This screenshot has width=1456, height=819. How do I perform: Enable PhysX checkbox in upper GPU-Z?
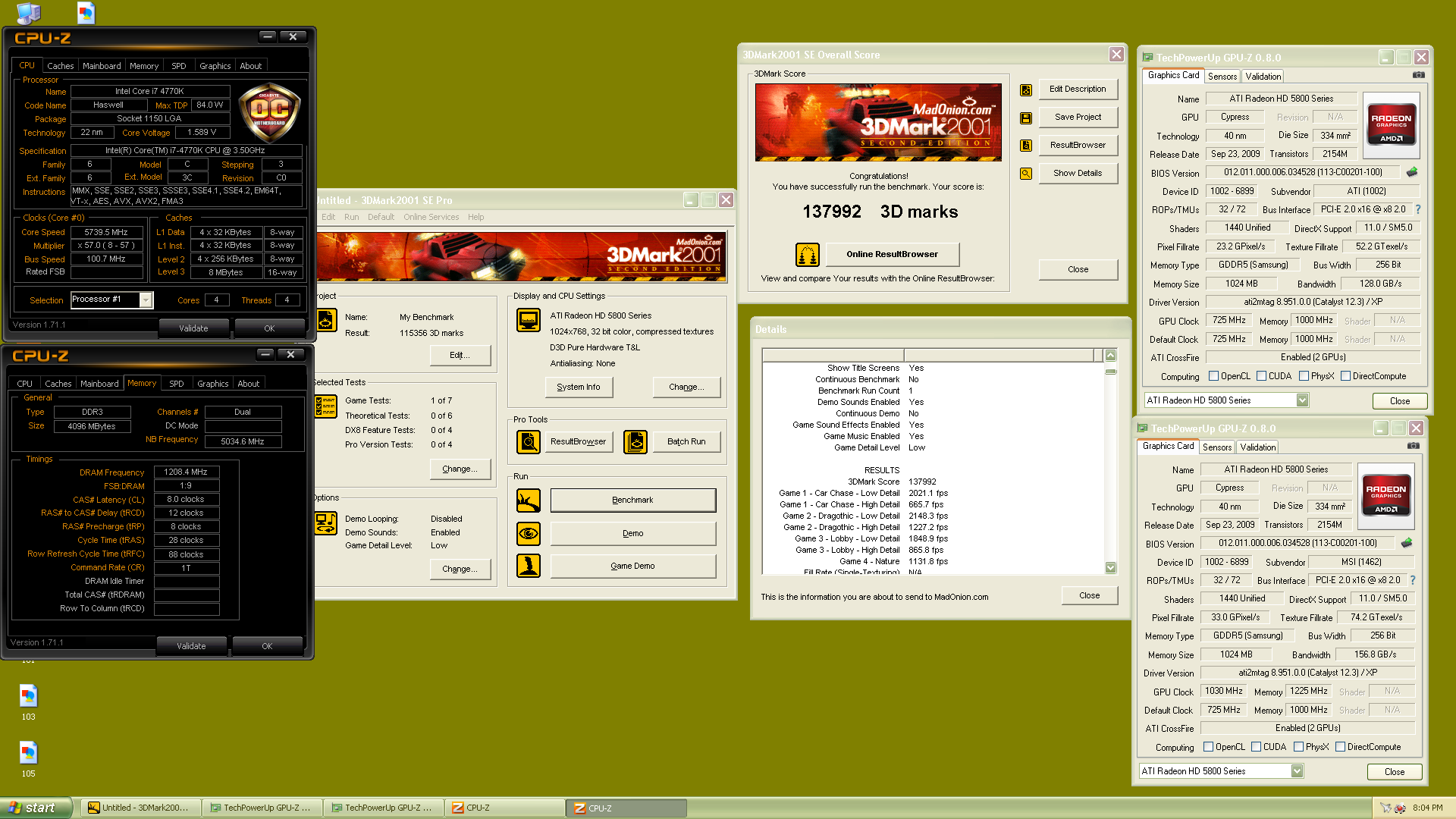point(1304,376)
